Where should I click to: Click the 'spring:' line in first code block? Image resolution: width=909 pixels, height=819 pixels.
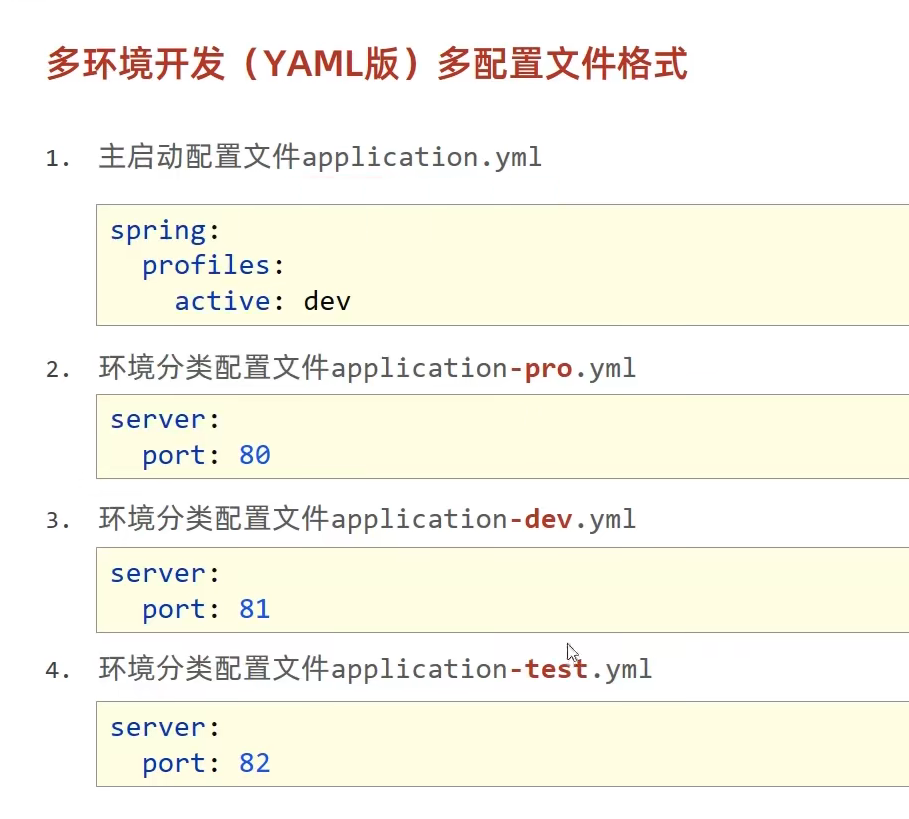(x=165, y=231)
